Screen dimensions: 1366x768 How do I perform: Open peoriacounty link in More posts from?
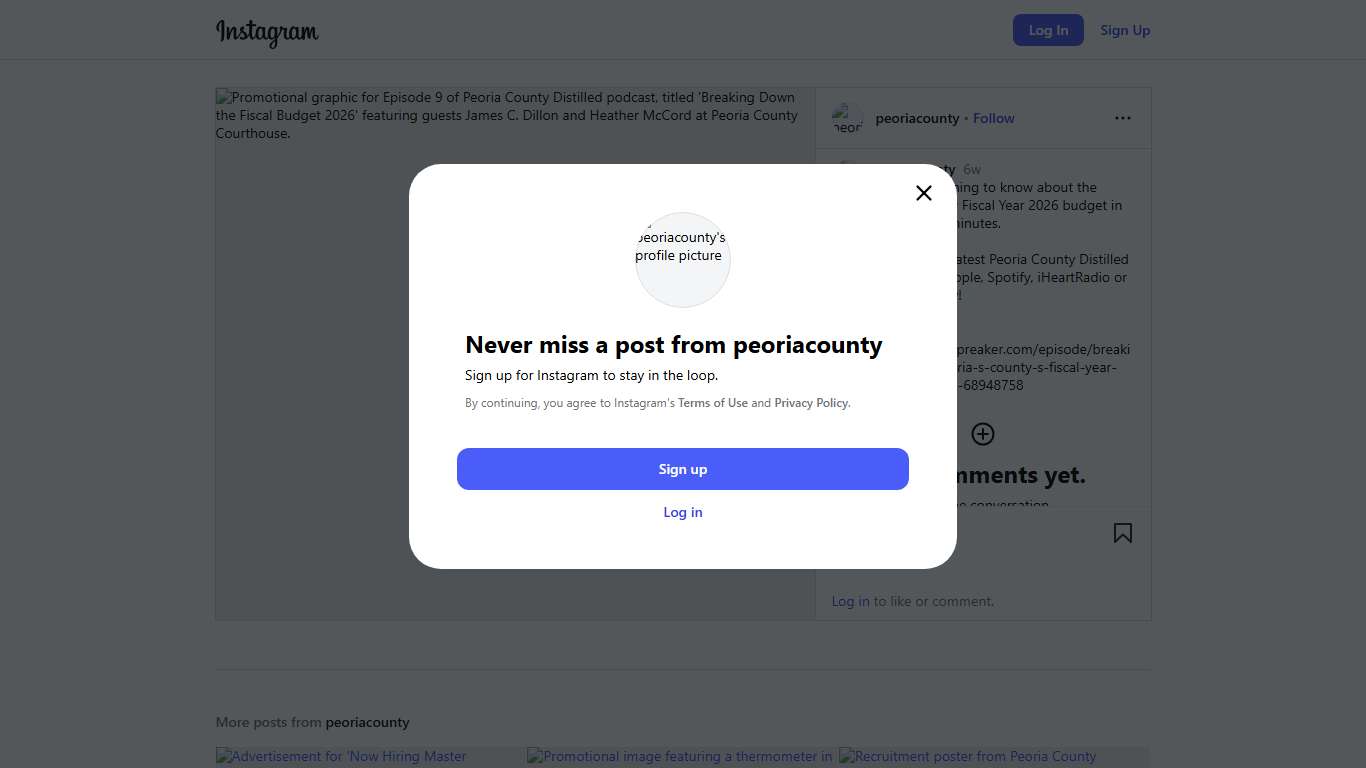click(x=367, y=722)
